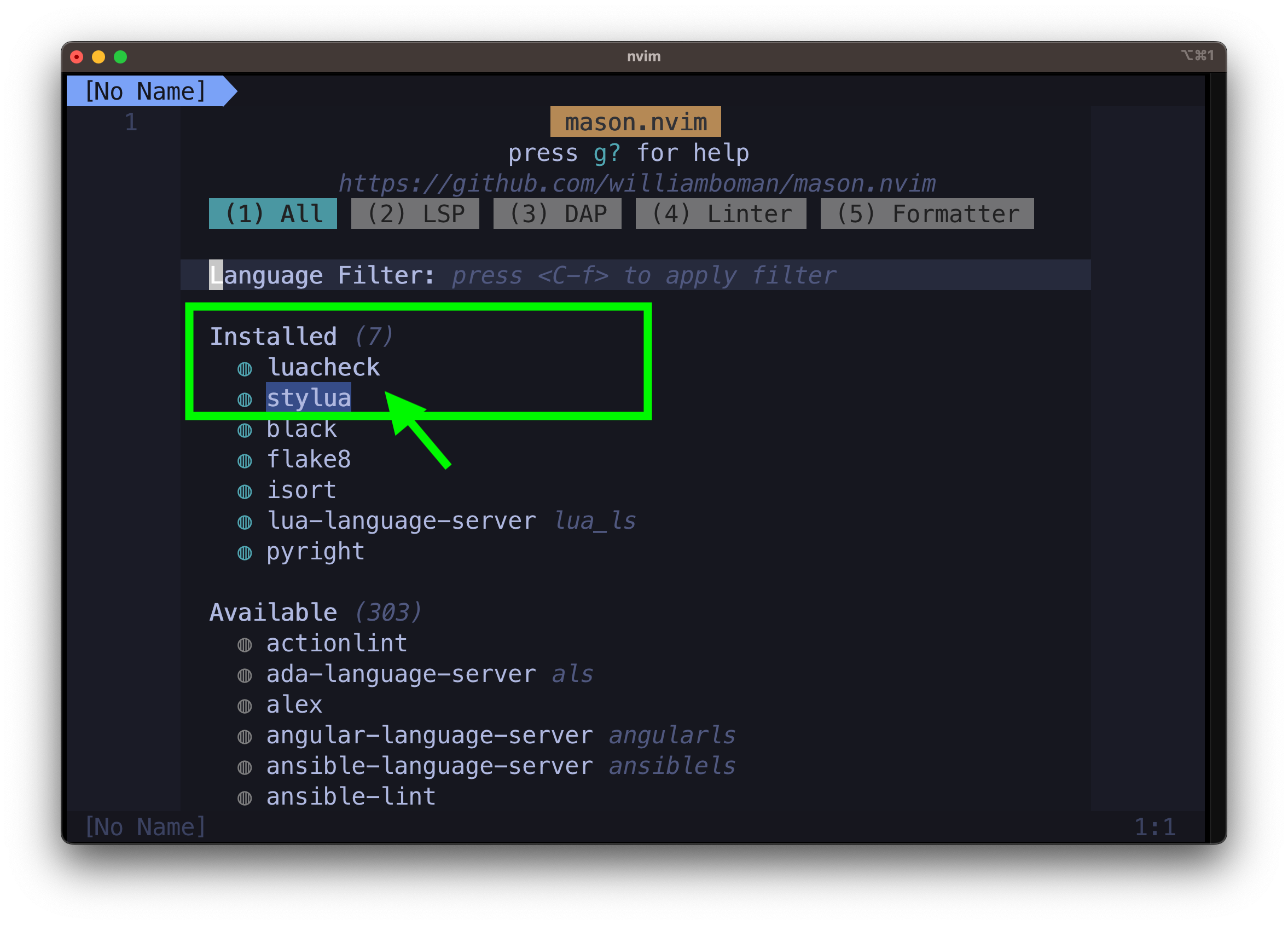Click the angularls alias text
This screenshot has width=1288, height=925.
(672, 735)
